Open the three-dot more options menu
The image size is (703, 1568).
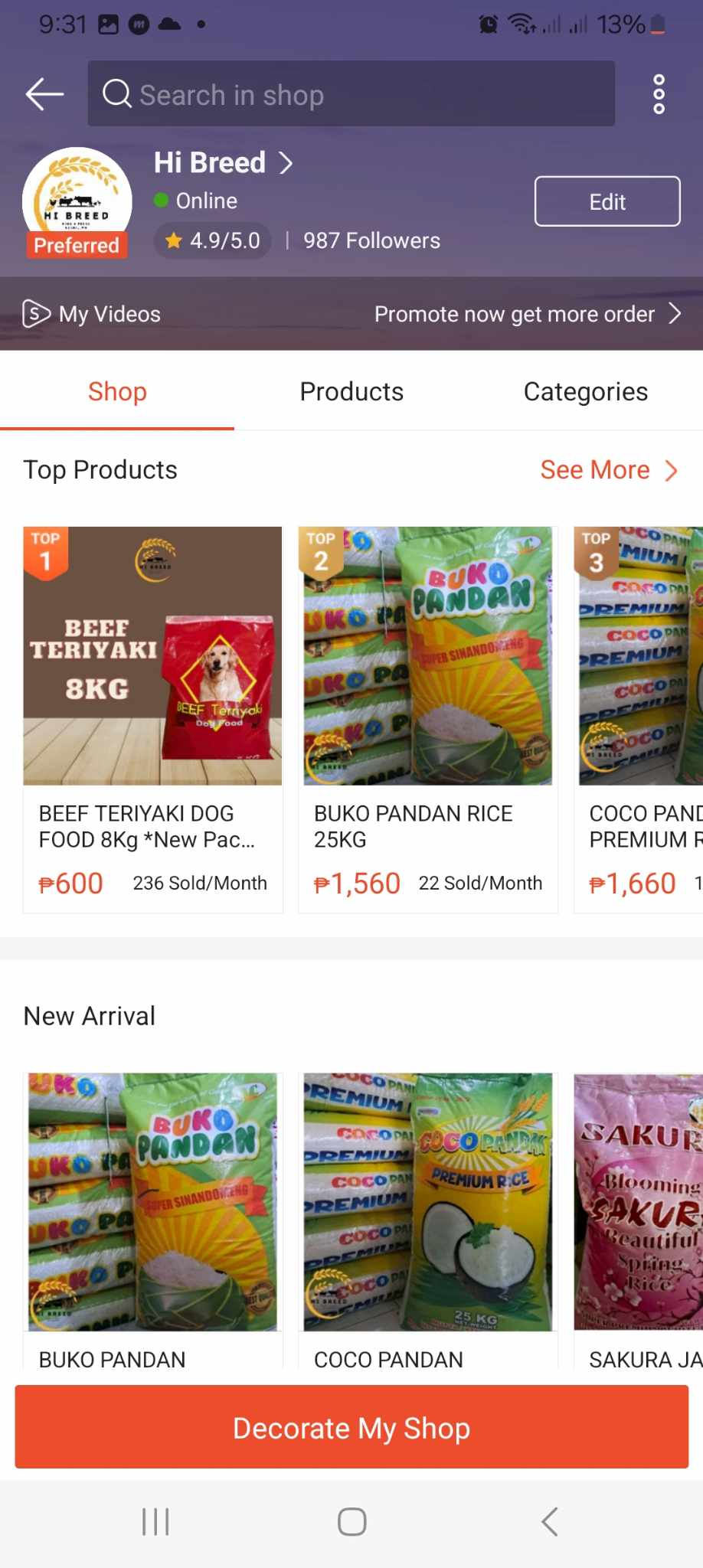[x=659, y=94]
